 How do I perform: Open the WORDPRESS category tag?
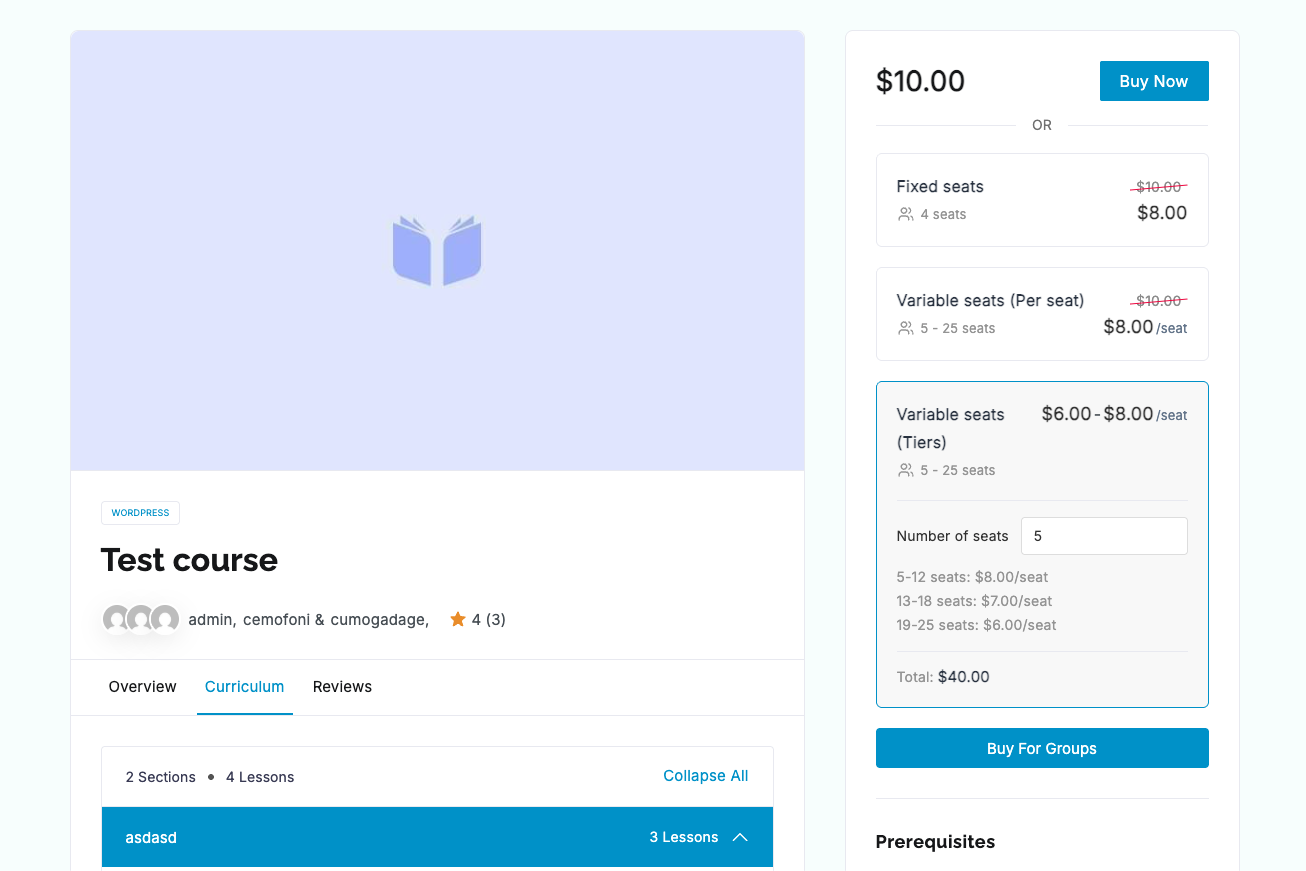pyautogui.click(x=140, y=512)
